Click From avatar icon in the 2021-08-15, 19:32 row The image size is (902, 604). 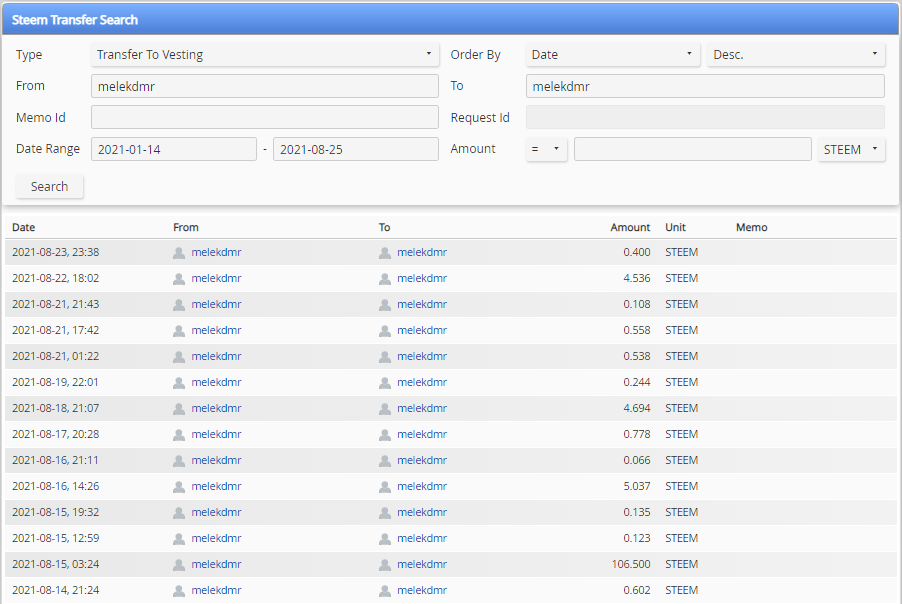pyautogui.click(x=179, y=513)
